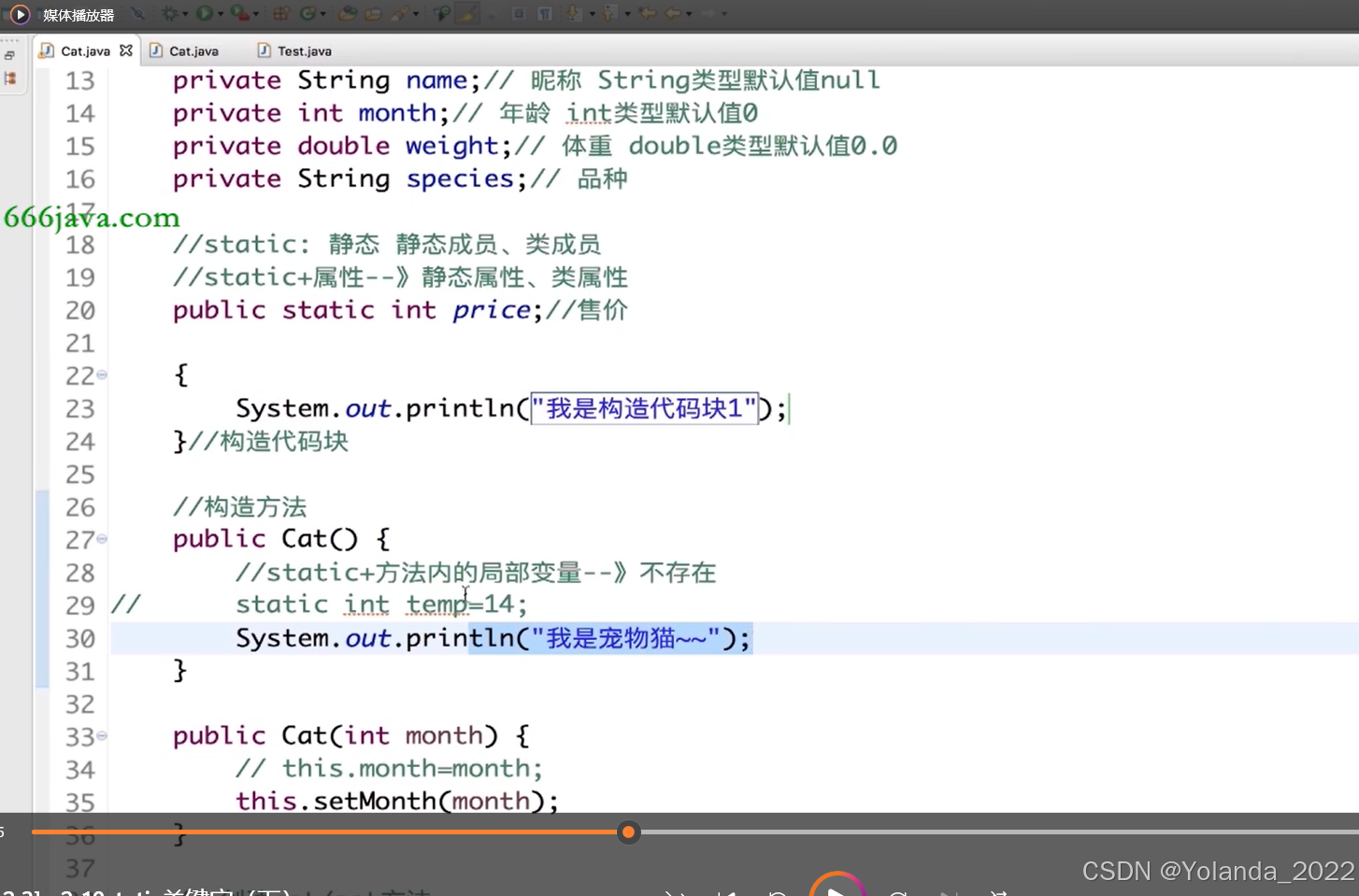Click the restore view icon in left trim
This screenshot has height=896, width=1359.
(10, 55)
